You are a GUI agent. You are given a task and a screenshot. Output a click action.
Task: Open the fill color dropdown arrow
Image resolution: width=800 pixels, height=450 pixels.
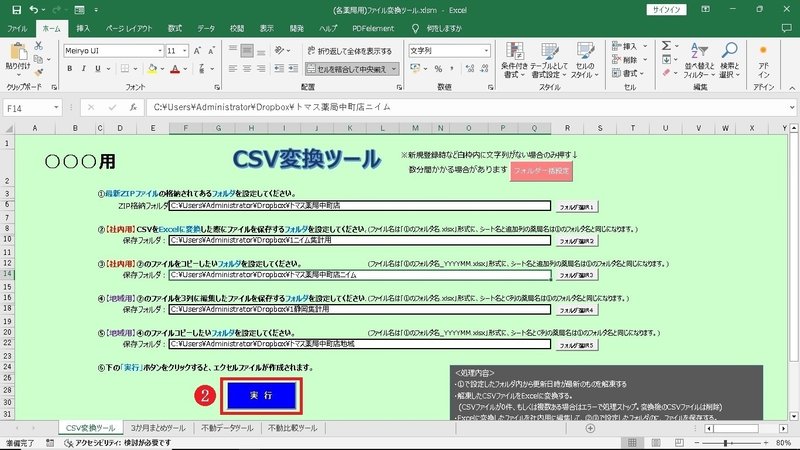[162, 68]
